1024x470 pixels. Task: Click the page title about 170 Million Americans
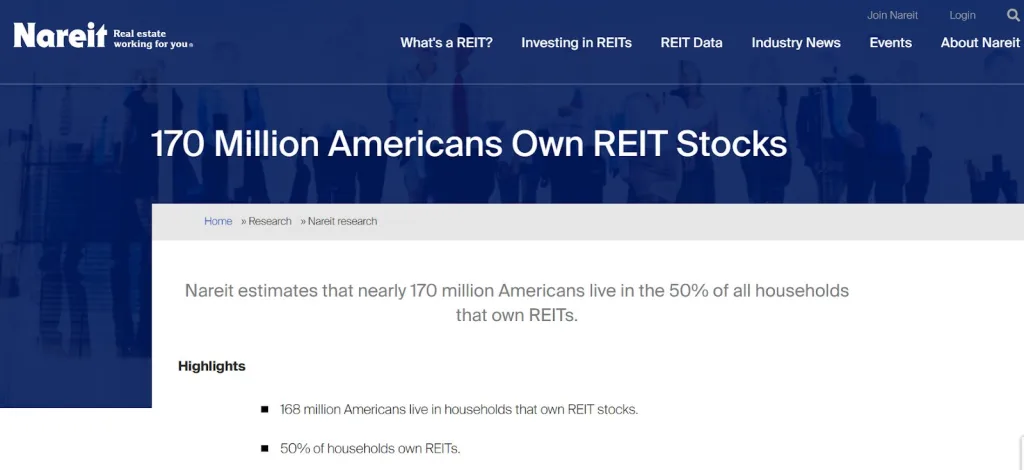[x=469, y=144]
